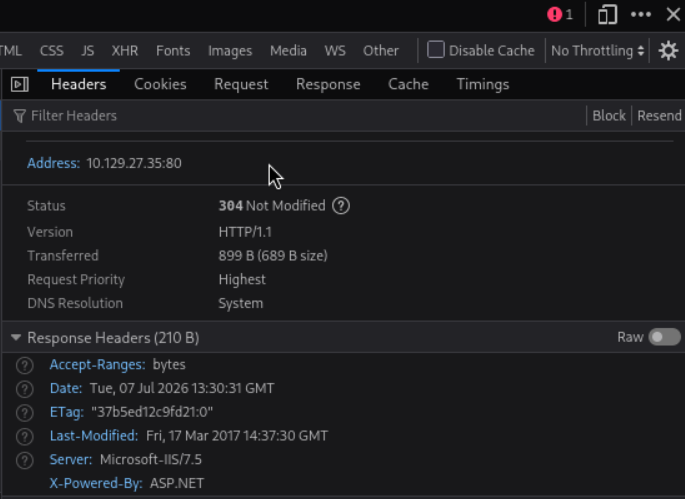This screenshot has height=499, width=685.
Task: Select the Highest request priority value
Action: [x=242, y=280]
